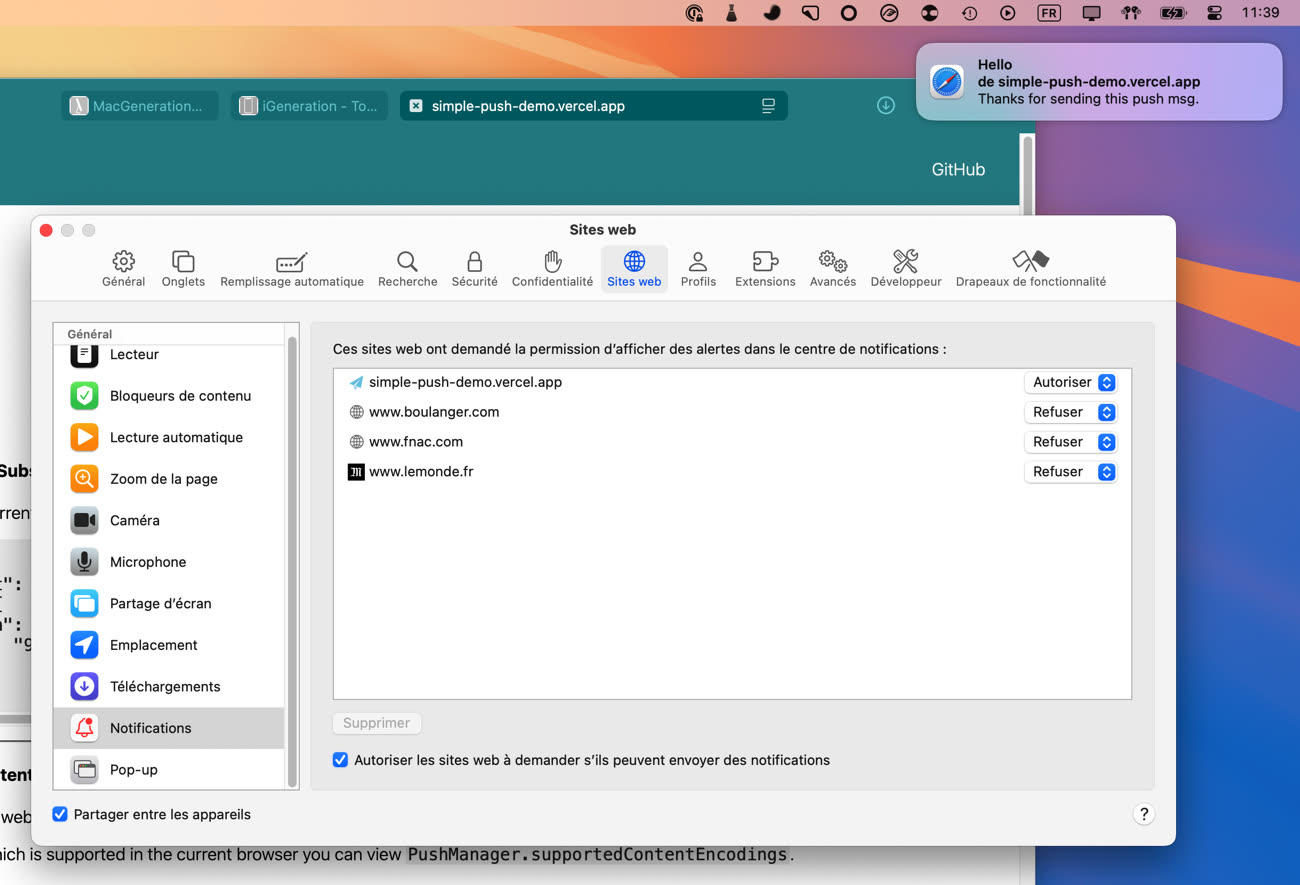Viewport: 1300px width, 885px height.
Task: Select the www.lemonde.fr row
Action: point(732,472)
